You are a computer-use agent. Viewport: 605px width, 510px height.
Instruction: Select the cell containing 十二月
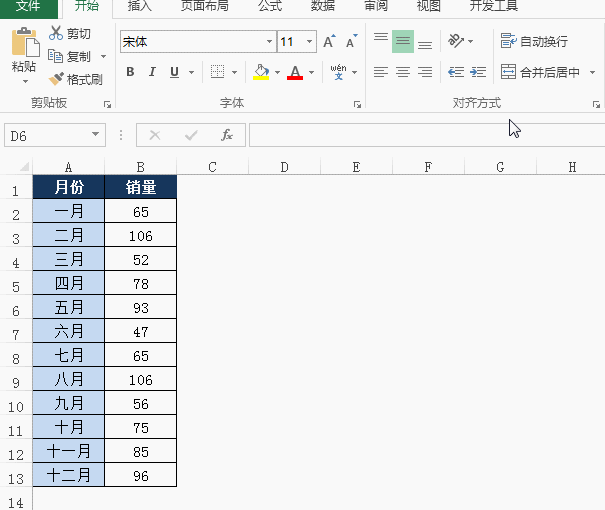pos(69,475)
